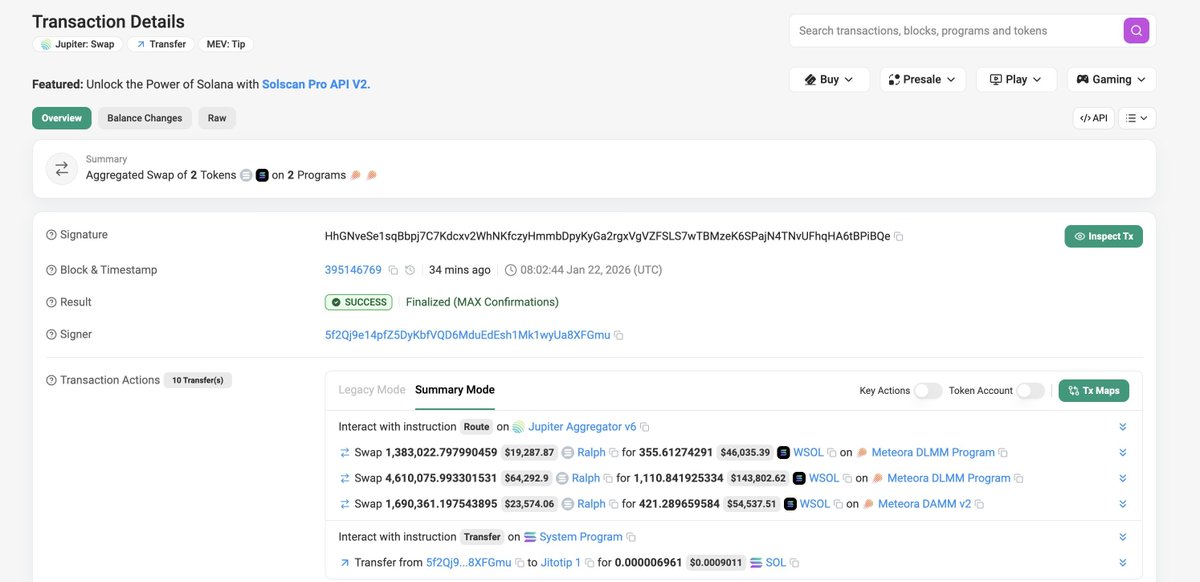Click WSOL token logo in 355.61274291 row
Viewport: 1200px width, 582px height.
click(784, 453)
